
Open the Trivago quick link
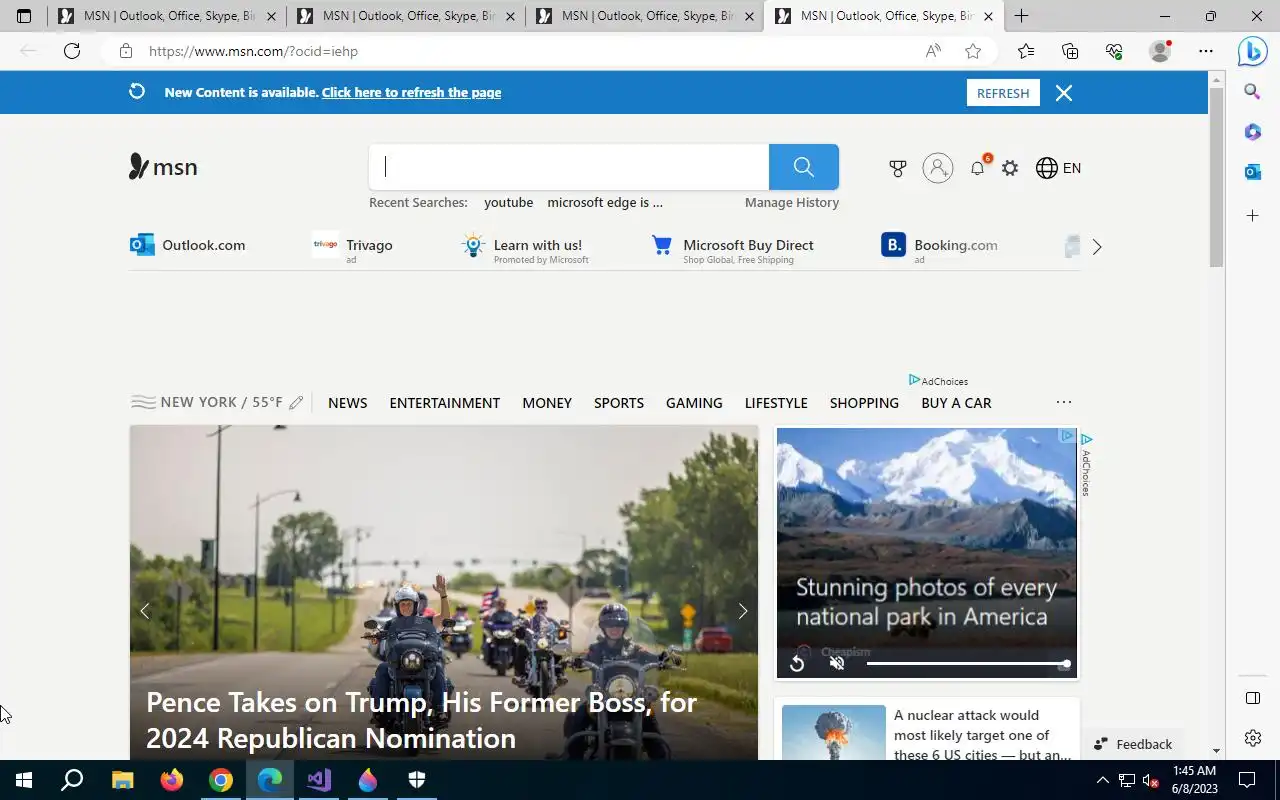(352, 246)
